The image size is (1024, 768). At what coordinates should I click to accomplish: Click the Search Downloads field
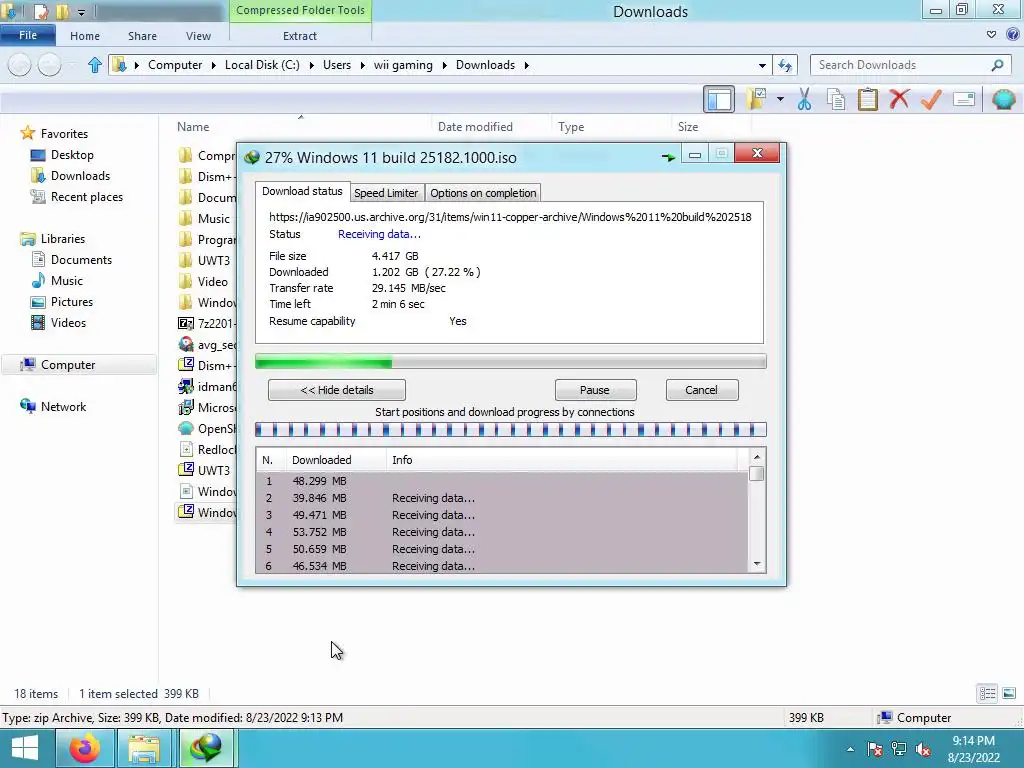coord(910,65)
